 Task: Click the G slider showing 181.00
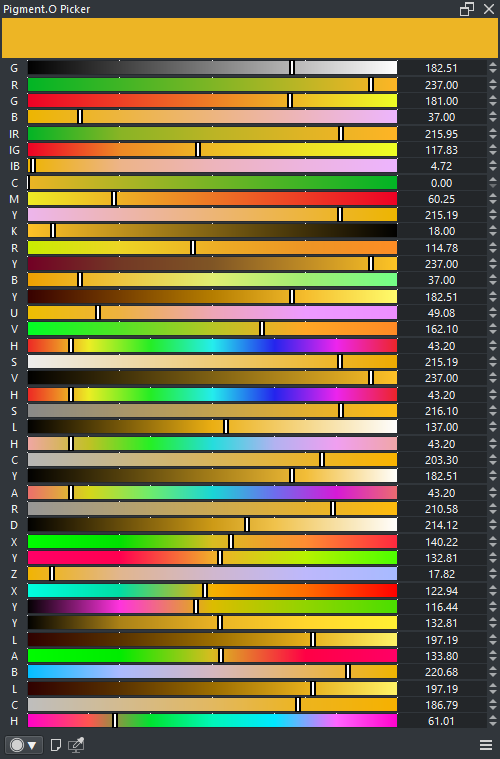[x=212, y=101]
